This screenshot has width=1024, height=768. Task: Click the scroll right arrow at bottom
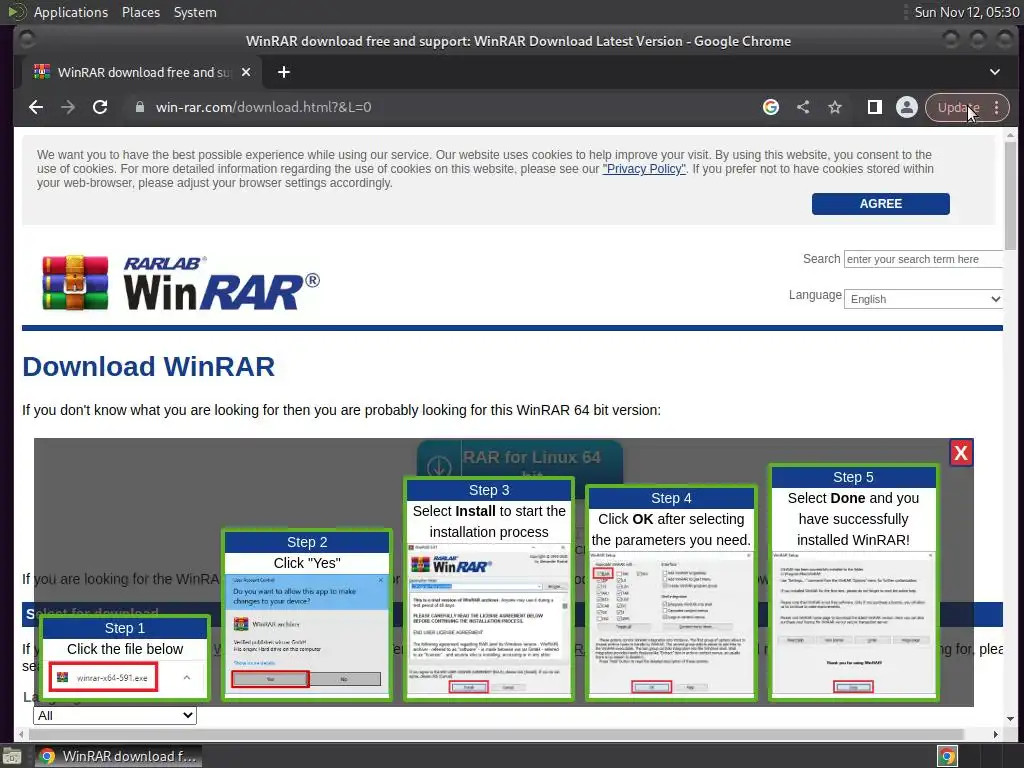[995, 734]
